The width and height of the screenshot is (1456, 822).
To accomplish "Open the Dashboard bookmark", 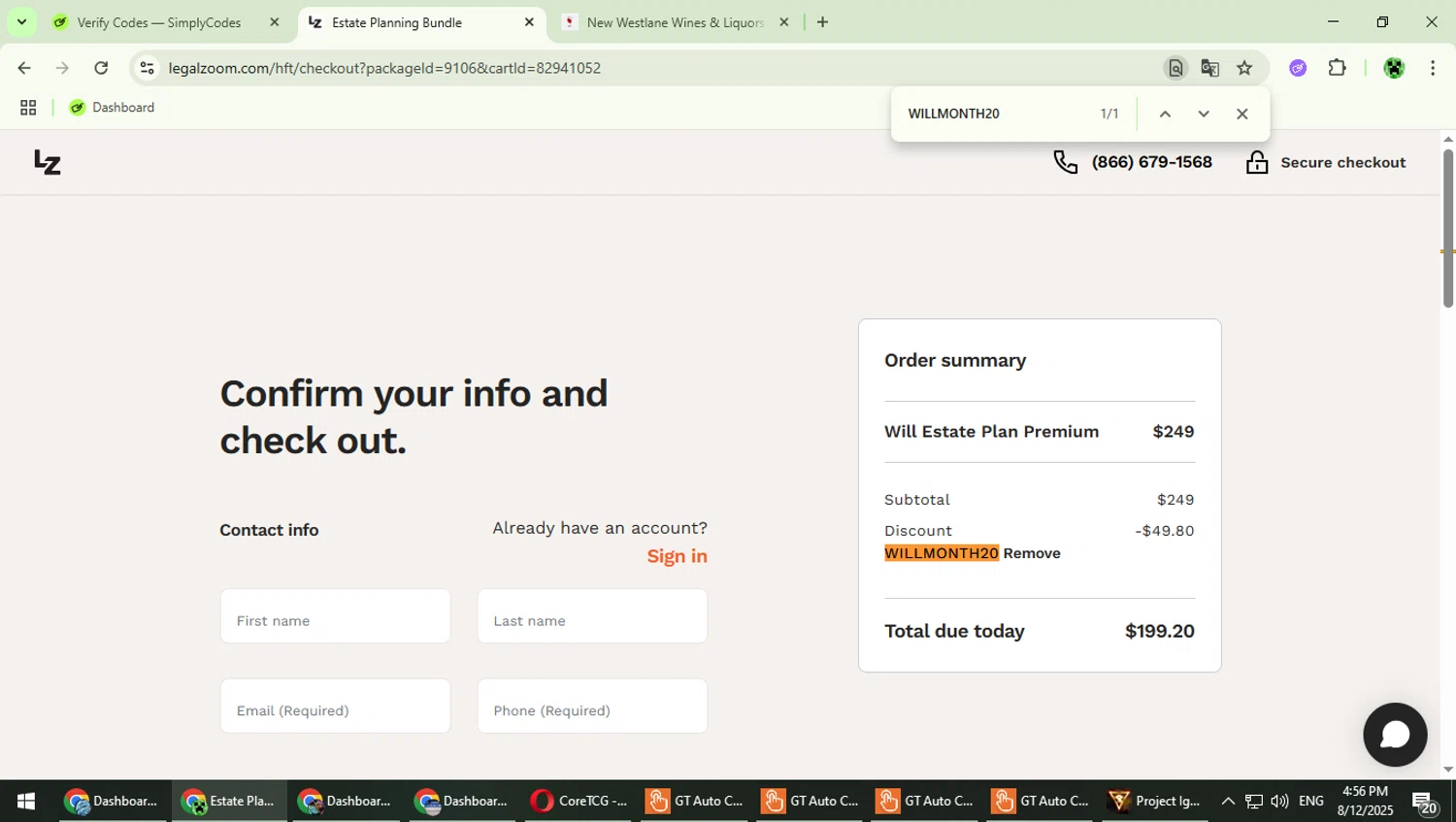I will pyautogui.click(x=113, y=108).
